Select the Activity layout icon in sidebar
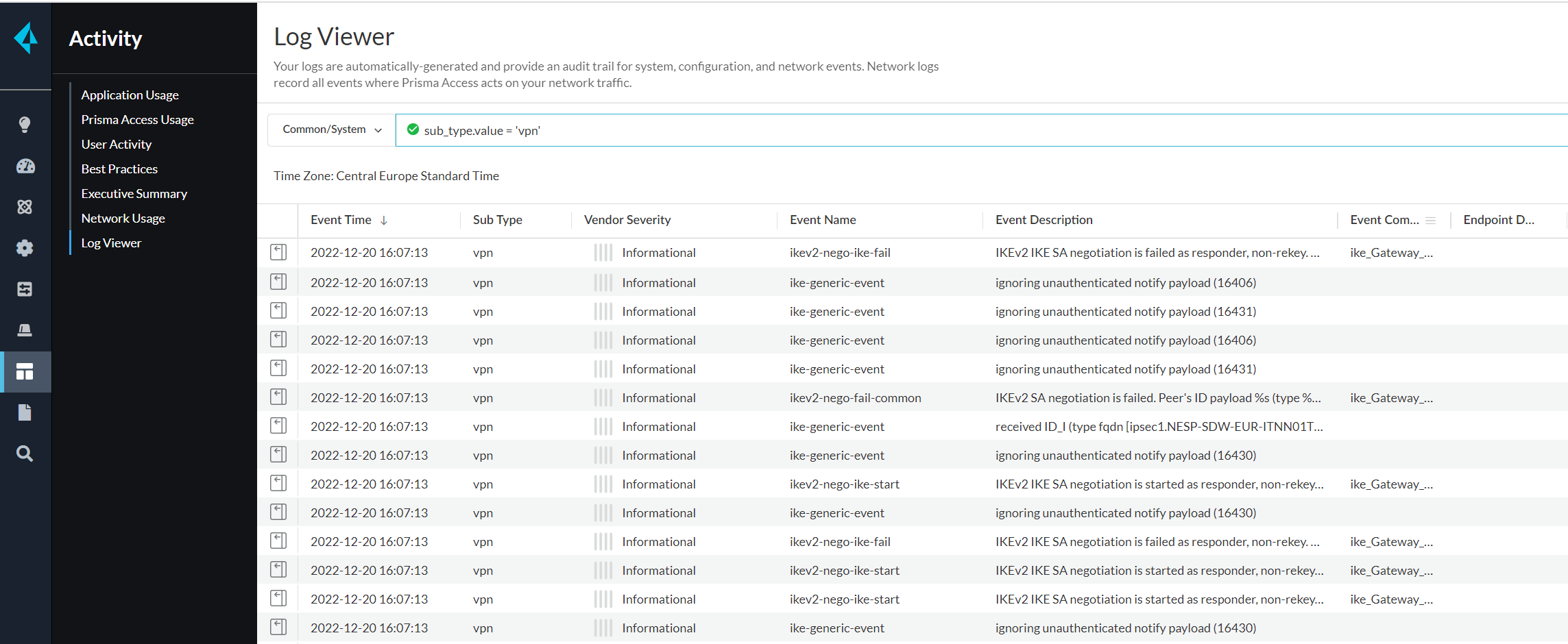1568x644 pixels. pos(25,372)
